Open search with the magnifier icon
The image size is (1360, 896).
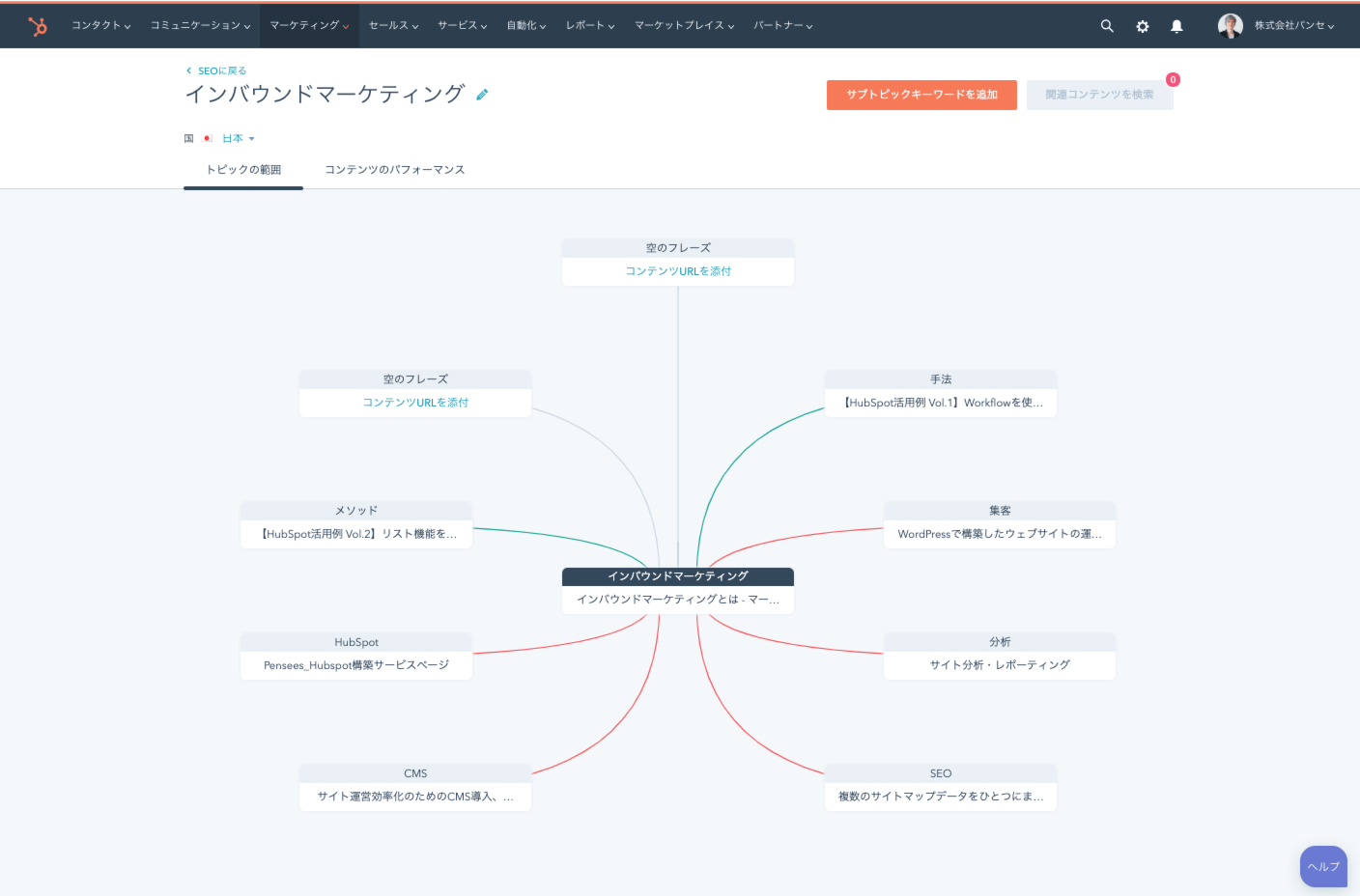(1107, 26)
